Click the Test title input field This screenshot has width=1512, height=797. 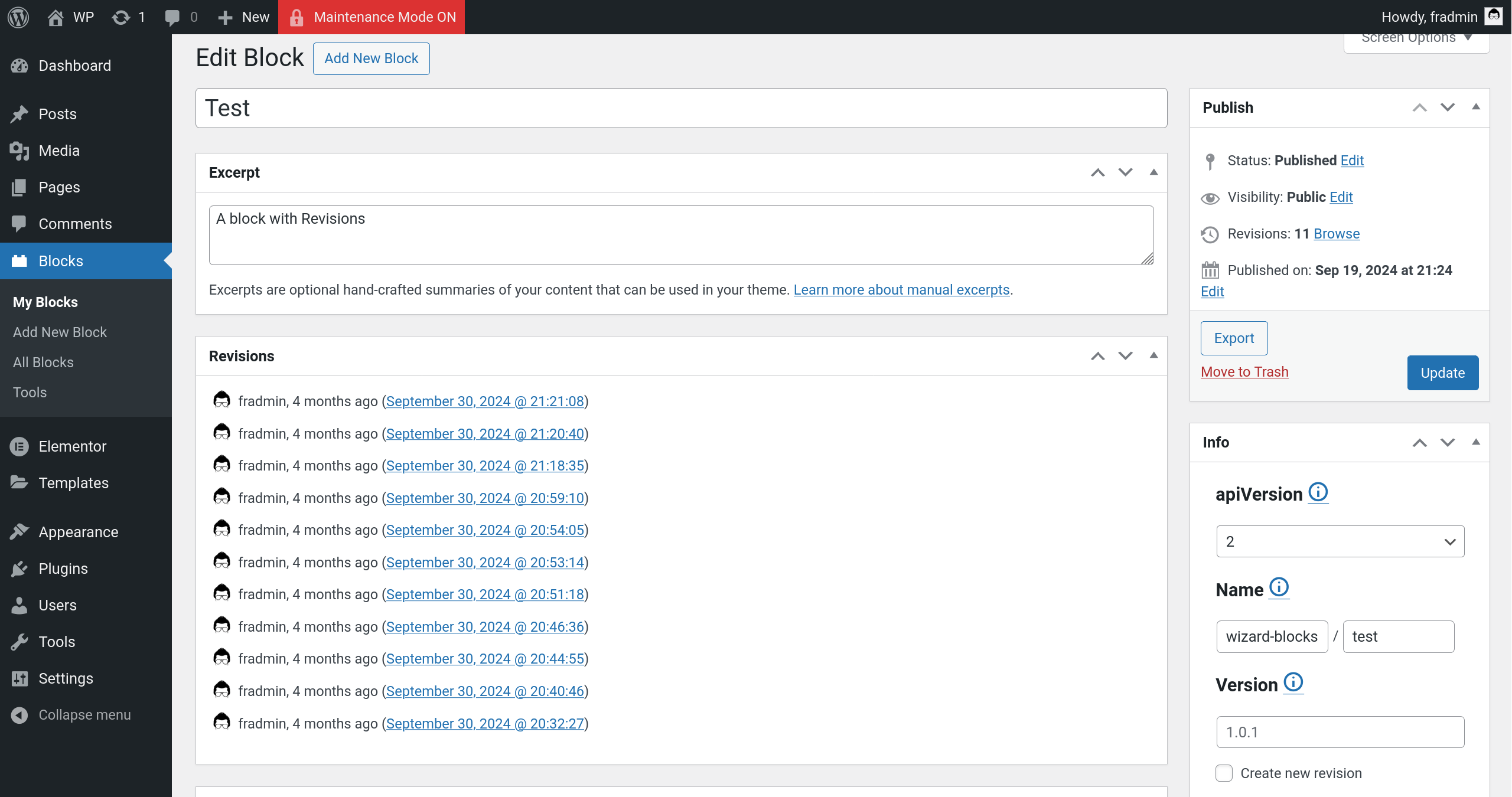(x=681, y=108)
